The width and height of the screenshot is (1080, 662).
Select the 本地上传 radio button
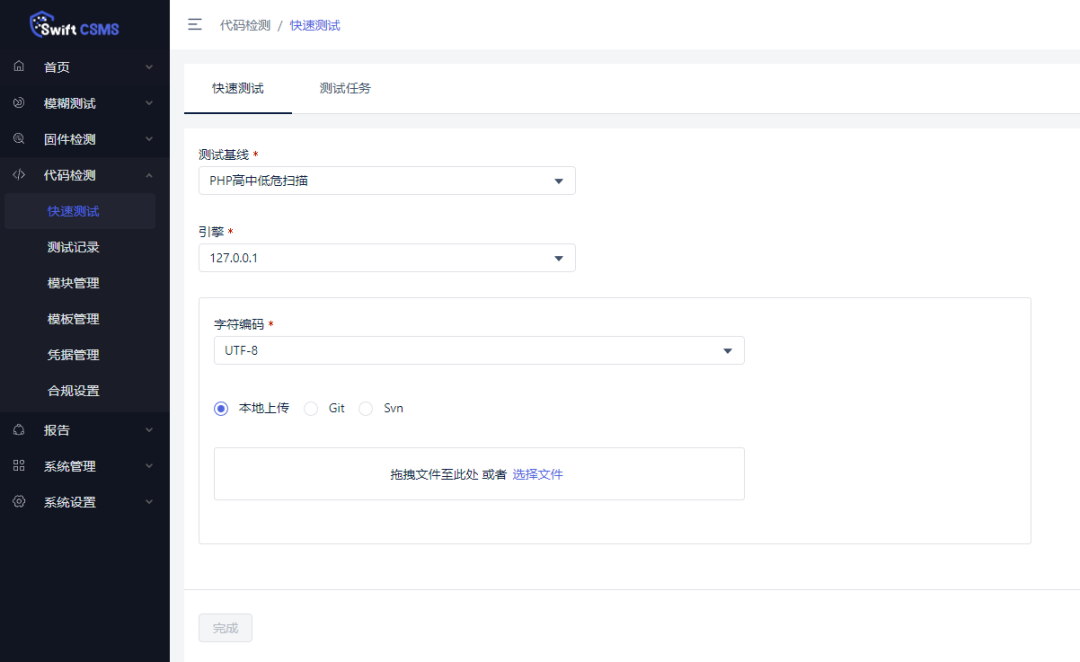pyautogui.click(x=221, y=408)
